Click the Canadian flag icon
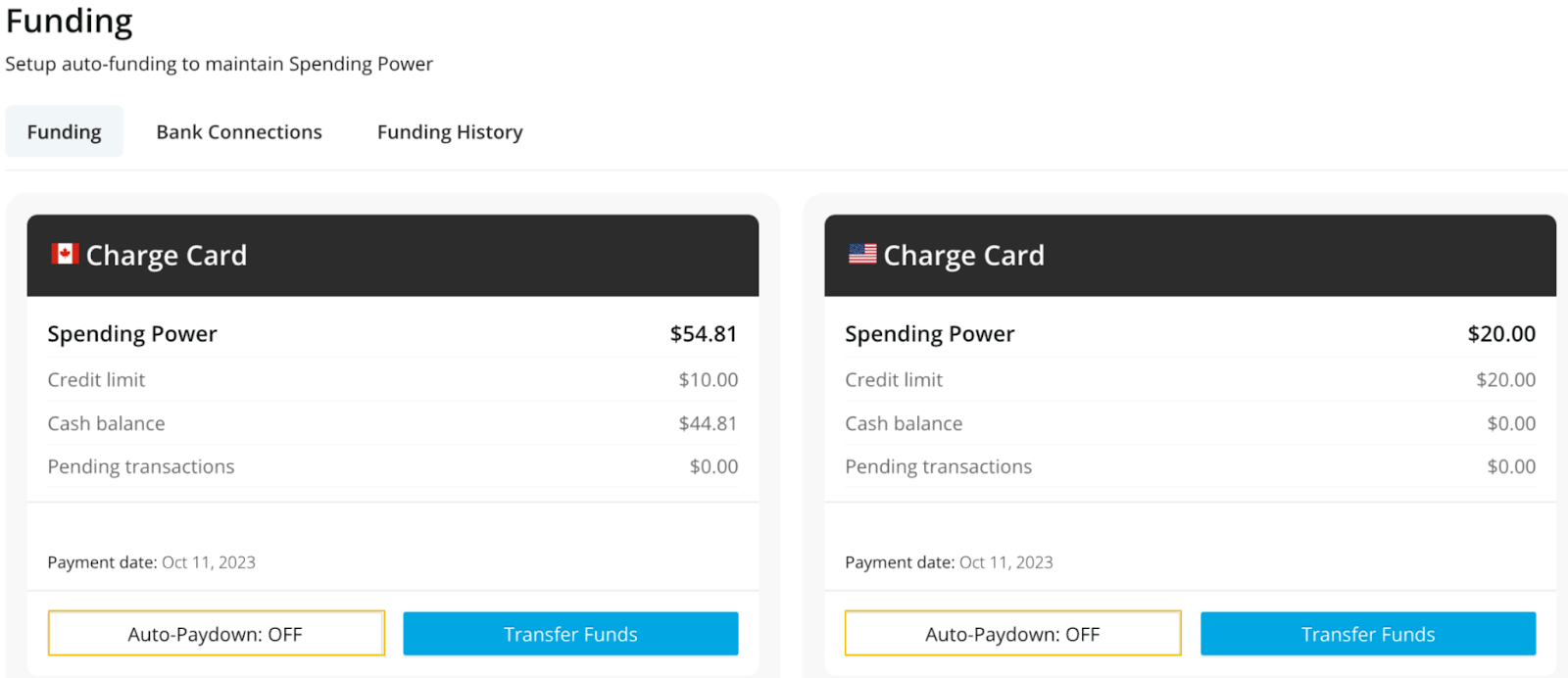1568x678 pixels. pos(65,254)
